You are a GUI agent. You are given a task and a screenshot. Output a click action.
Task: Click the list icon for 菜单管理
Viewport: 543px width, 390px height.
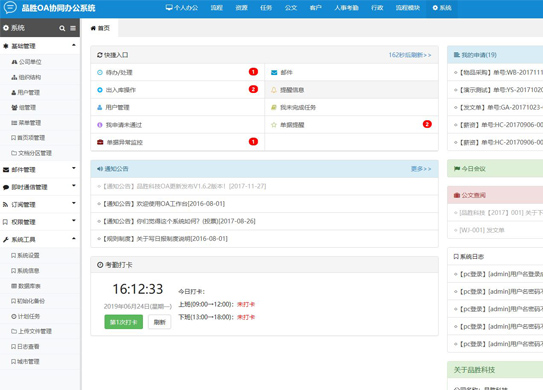(14, 123)
